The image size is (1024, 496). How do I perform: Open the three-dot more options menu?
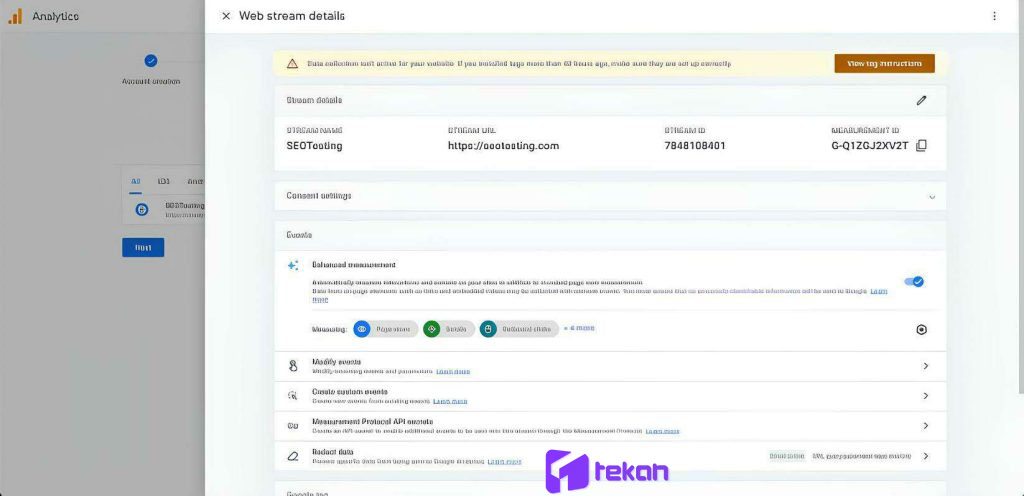(994, 16)
